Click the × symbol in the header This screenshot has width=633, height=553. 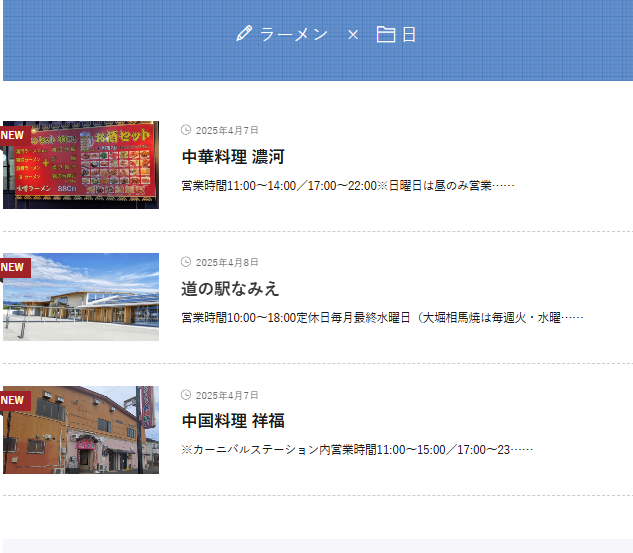point(353,35)
